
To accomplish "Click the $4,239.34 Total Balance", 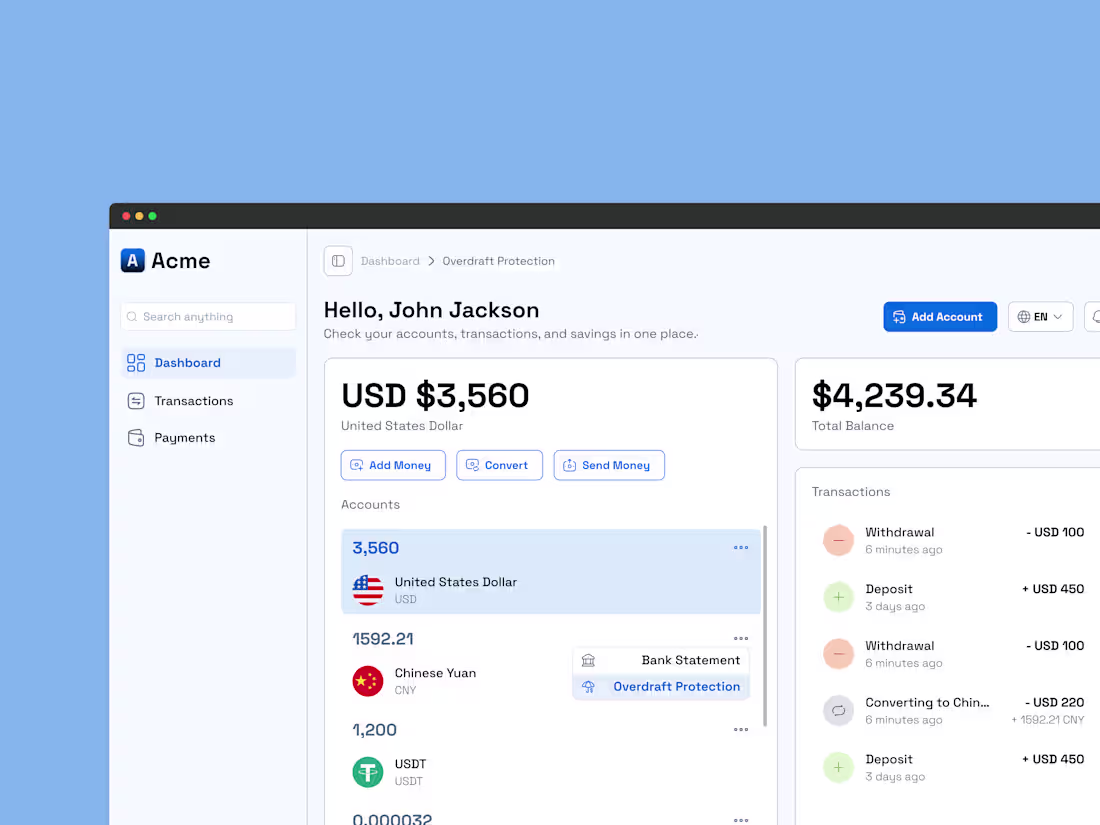I will pyautogui.click(x=894, y=395).
